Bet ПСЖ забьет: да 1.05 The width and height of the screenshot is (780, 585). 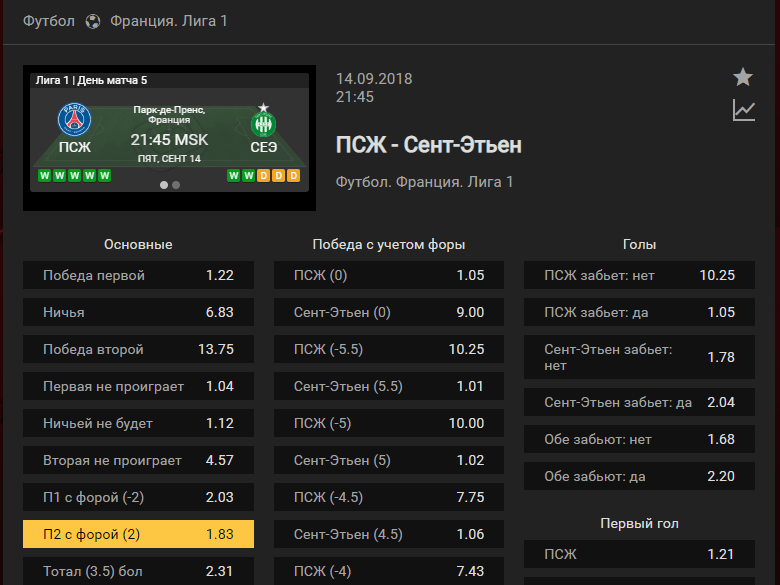click(x=639, y=312)
